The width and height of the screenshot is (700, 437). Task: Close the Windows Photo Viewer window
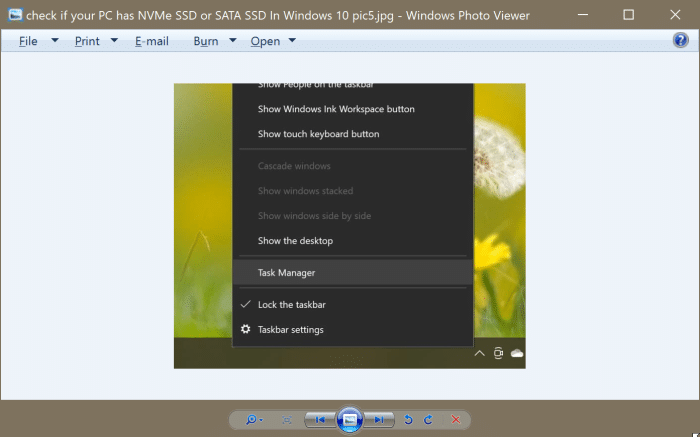coord(675,15)
